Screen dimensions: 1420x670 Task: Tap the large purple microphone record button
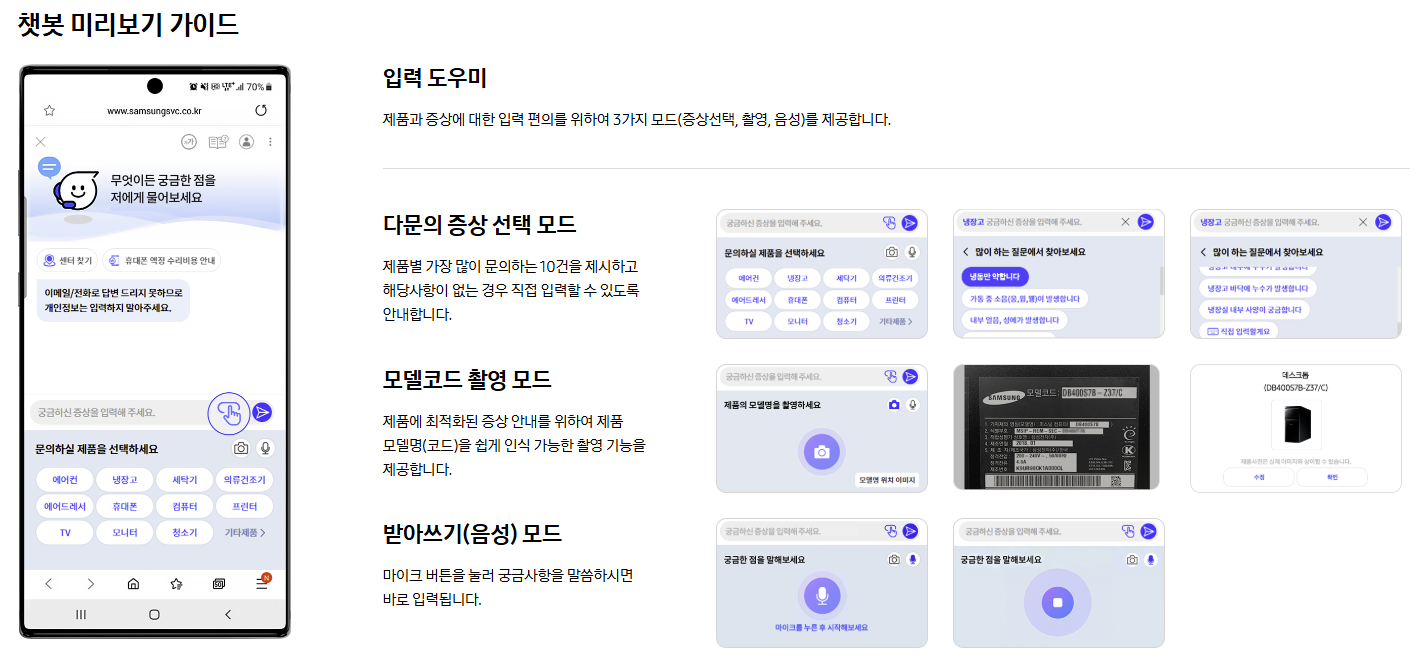coord(822,597)
